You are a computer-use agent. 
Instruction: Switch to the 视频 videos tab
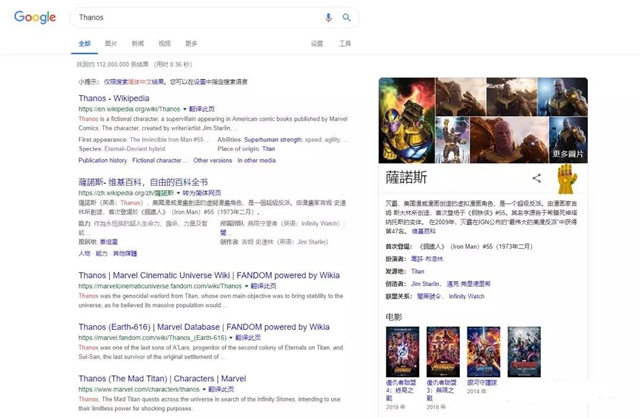(164, 44)
